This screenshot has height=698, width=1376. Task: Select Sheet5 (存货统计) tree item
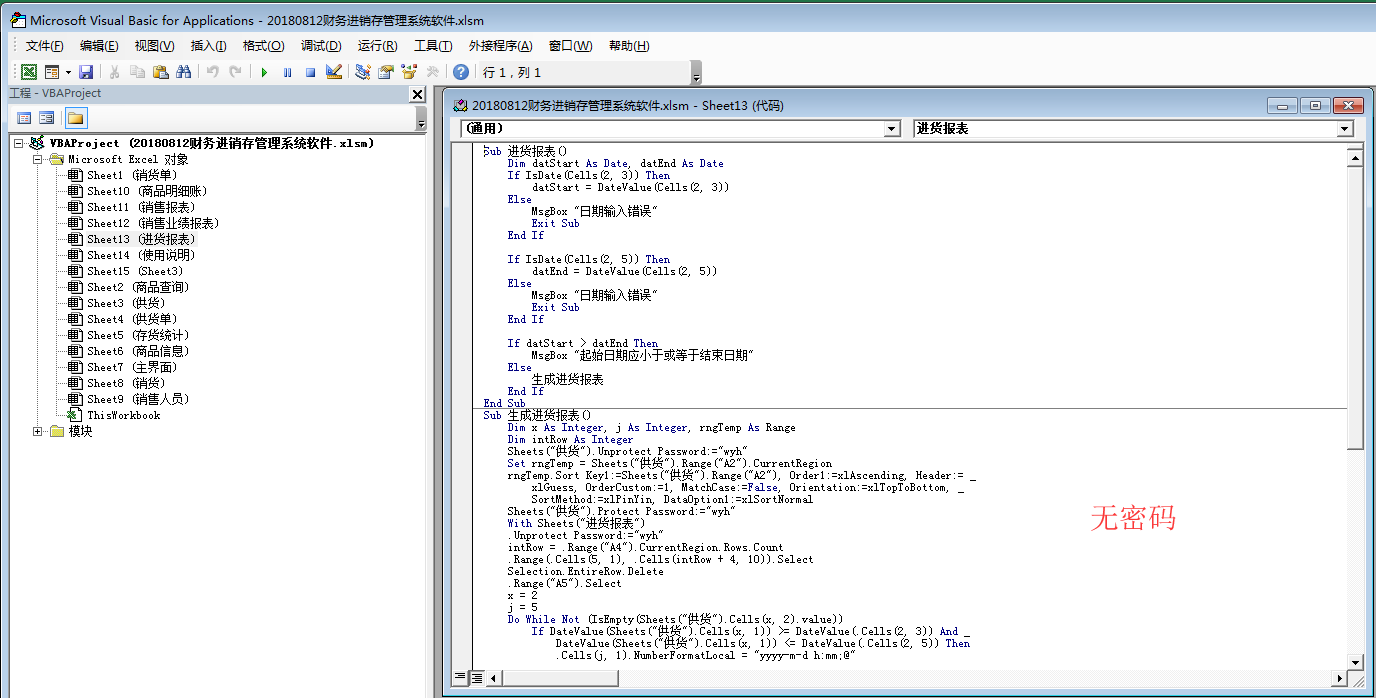[138, 335]
